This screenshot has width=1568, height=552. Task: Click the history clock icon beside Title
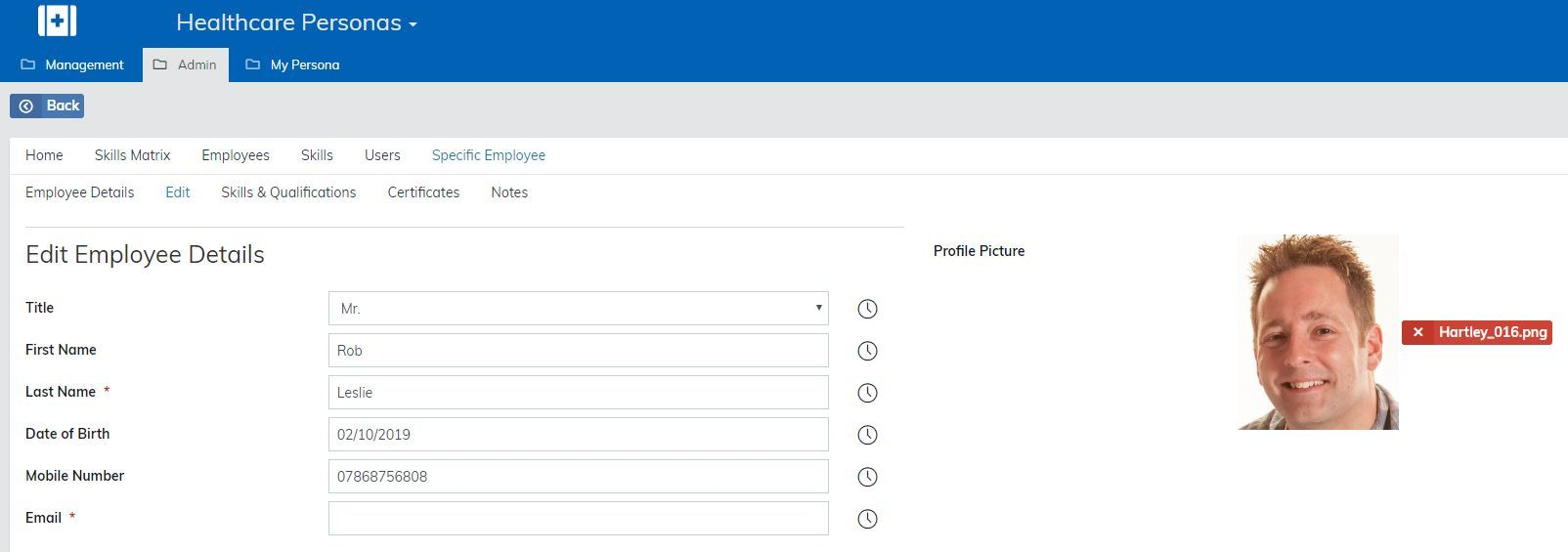point(867,309)
